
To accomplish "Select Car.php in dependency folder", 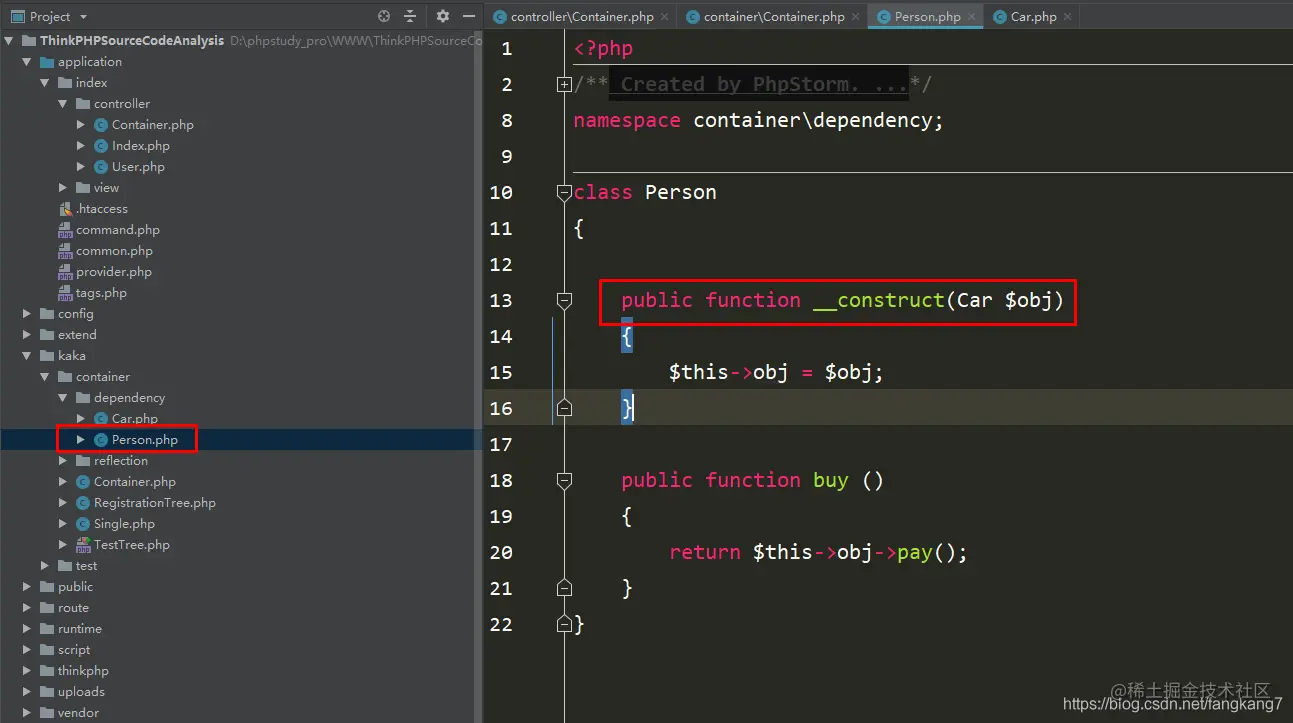I will pyautogui.click(x=135, y=419).
